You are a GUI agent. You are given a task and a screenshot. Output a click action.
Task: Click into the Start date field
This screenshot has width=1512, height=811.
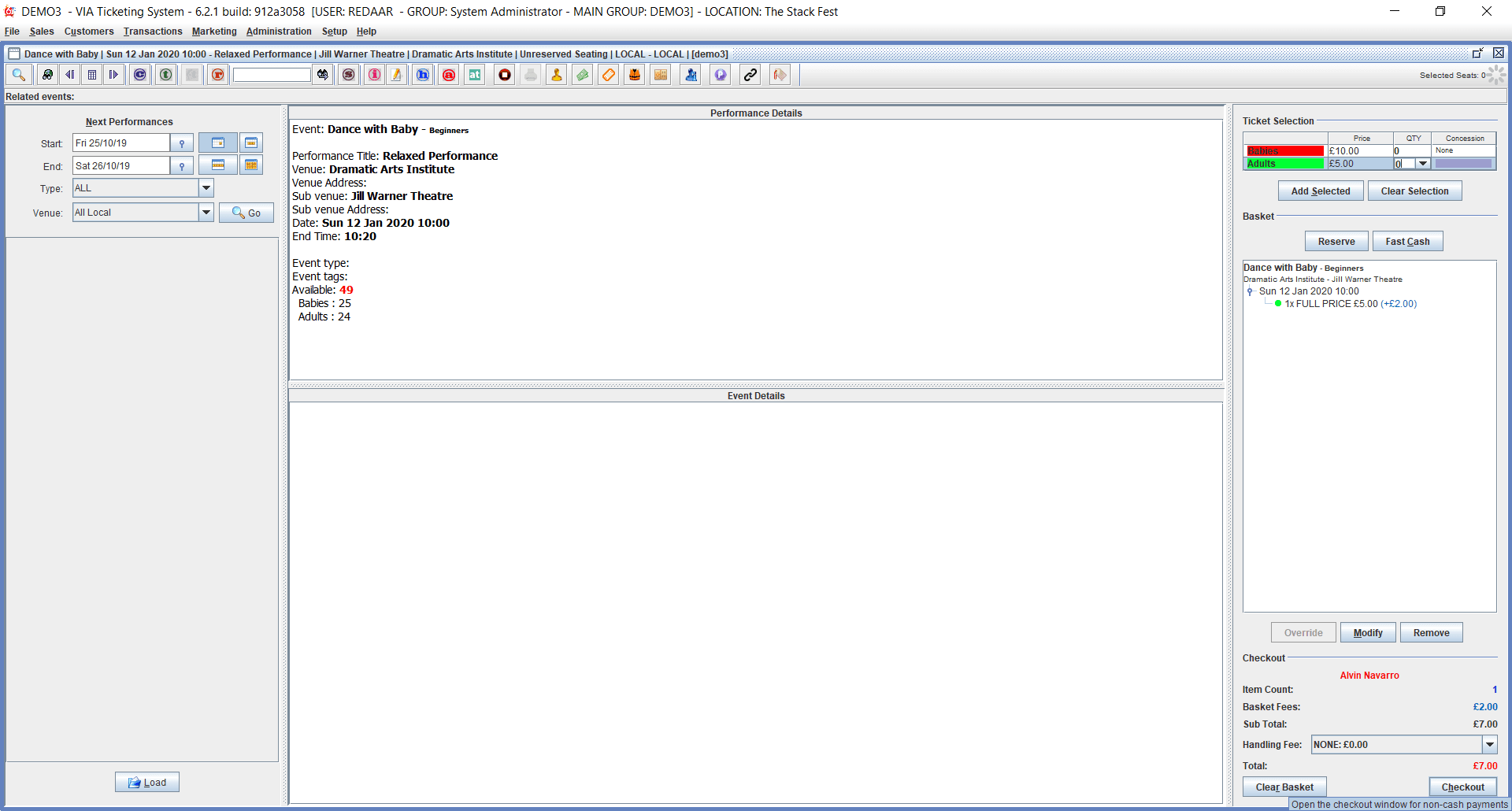[x=121, y=143]
